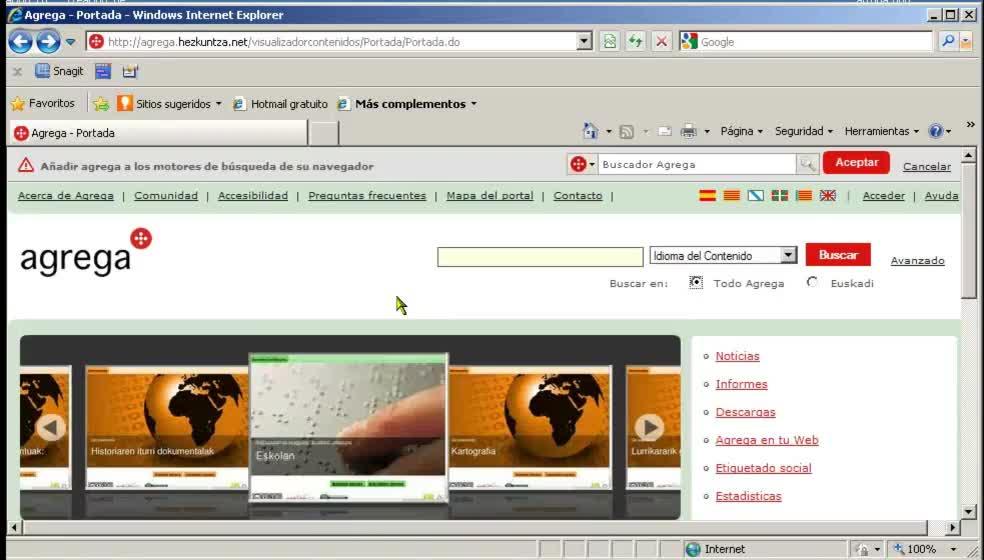Screen dimensions: 984x560
Task: Open Acerca de Agrega link
Action: pos(66,196)
